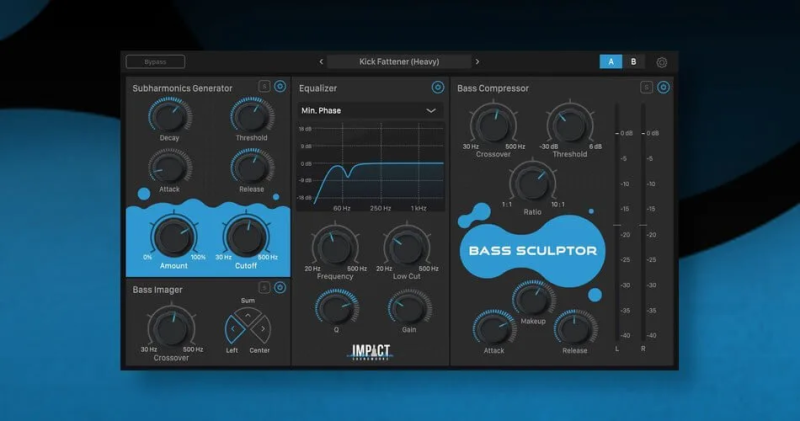Click the Bass Compressor Crossover knob
800x421 pixels.
point(493,125)
